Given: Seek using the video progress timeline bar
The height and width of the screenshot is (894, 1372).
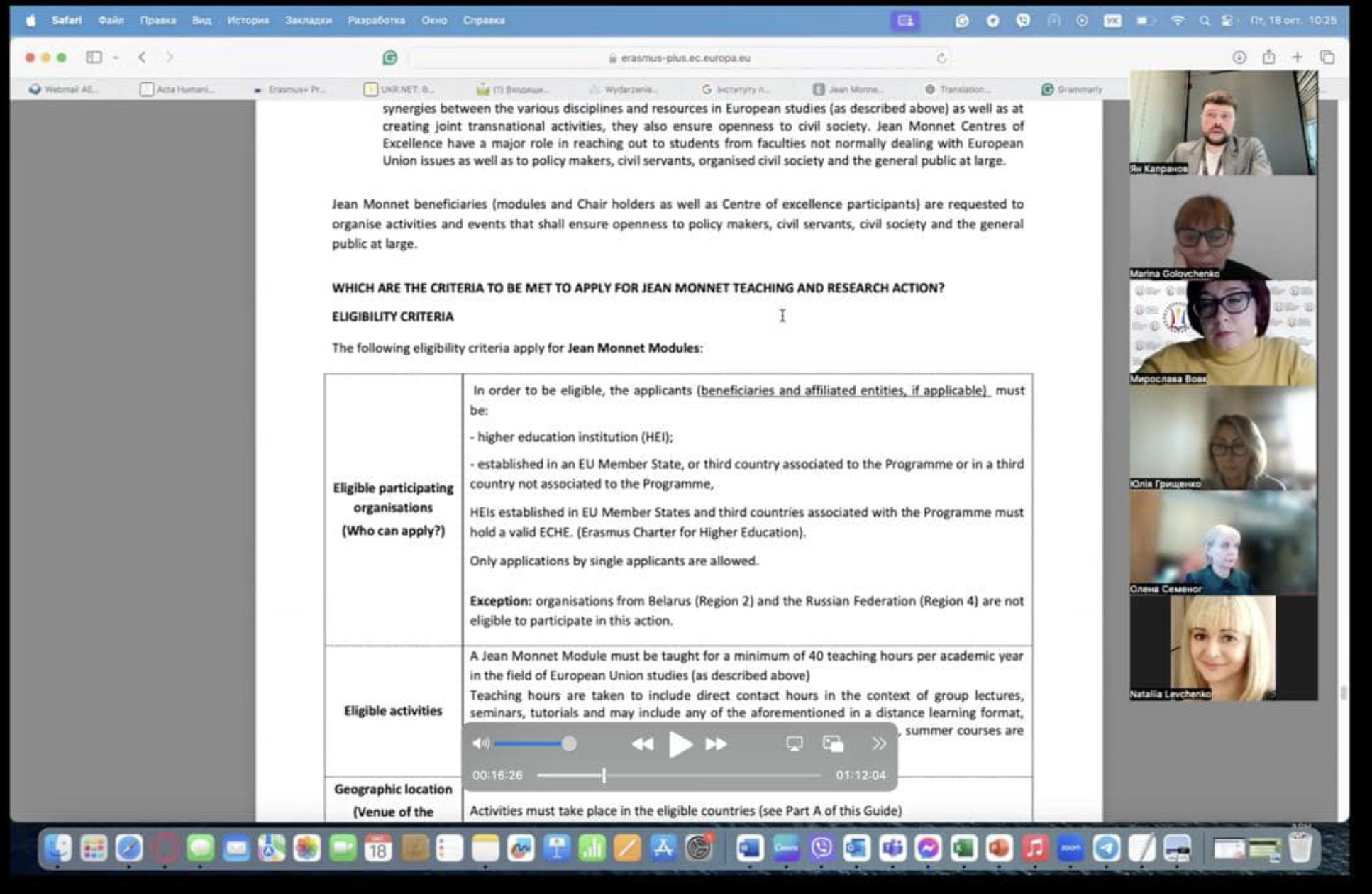Looking at the screenshot, I should coord(679,776).
